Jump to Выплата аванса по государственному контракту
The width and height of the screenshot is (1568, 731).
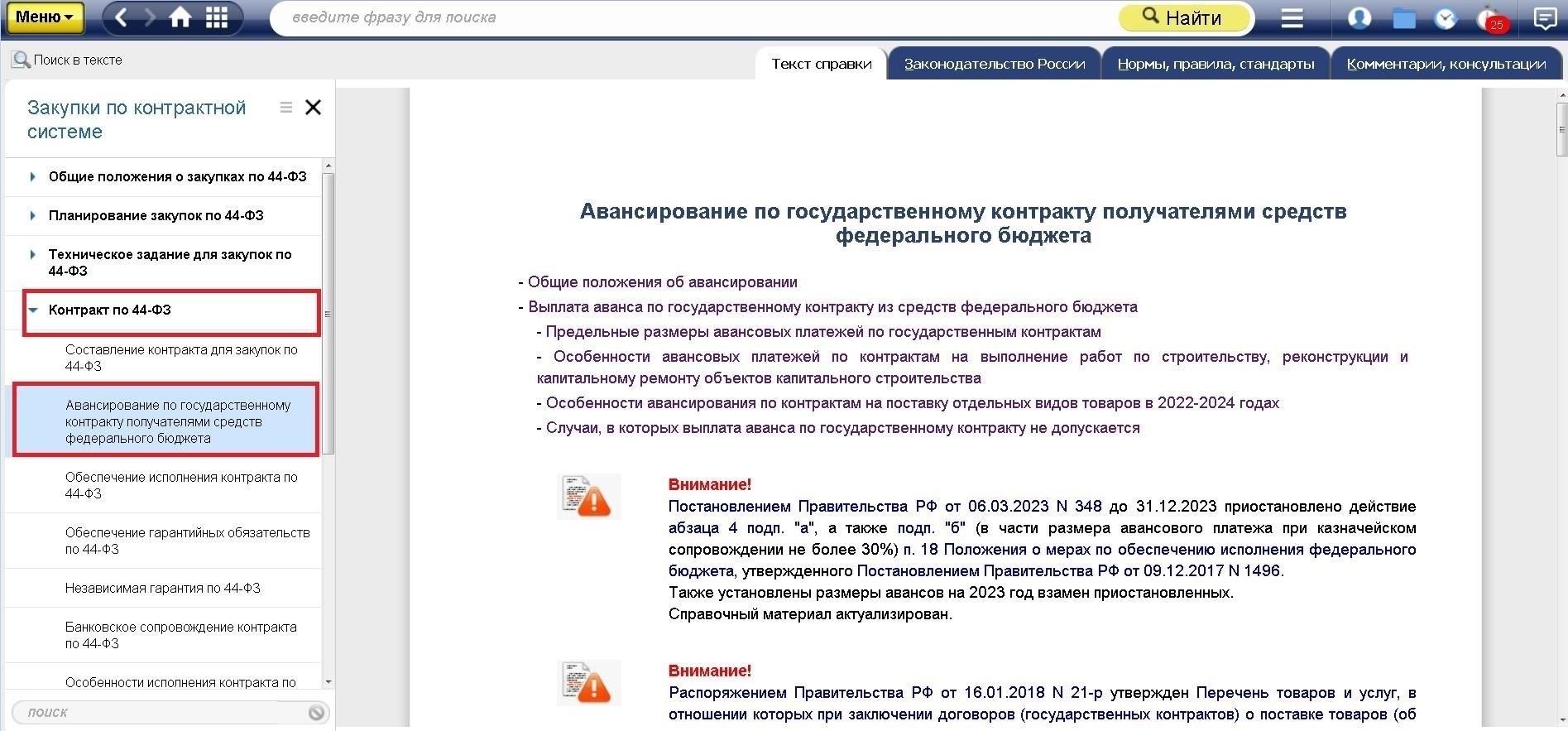(x=832, y=307)
